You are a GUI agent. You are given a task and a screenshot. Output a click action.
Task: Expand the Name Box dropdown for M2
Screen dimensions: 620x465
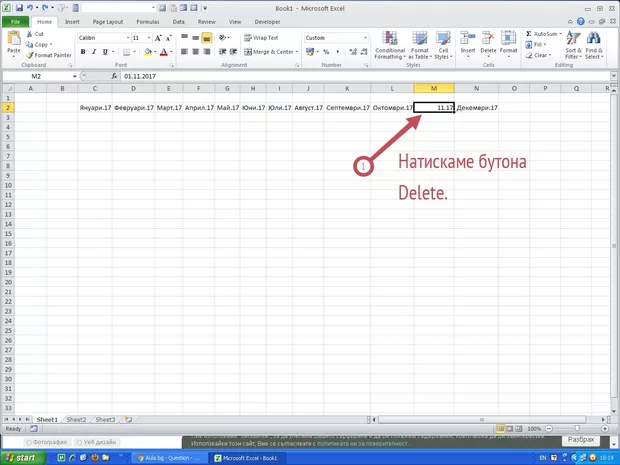click(74, 76)
